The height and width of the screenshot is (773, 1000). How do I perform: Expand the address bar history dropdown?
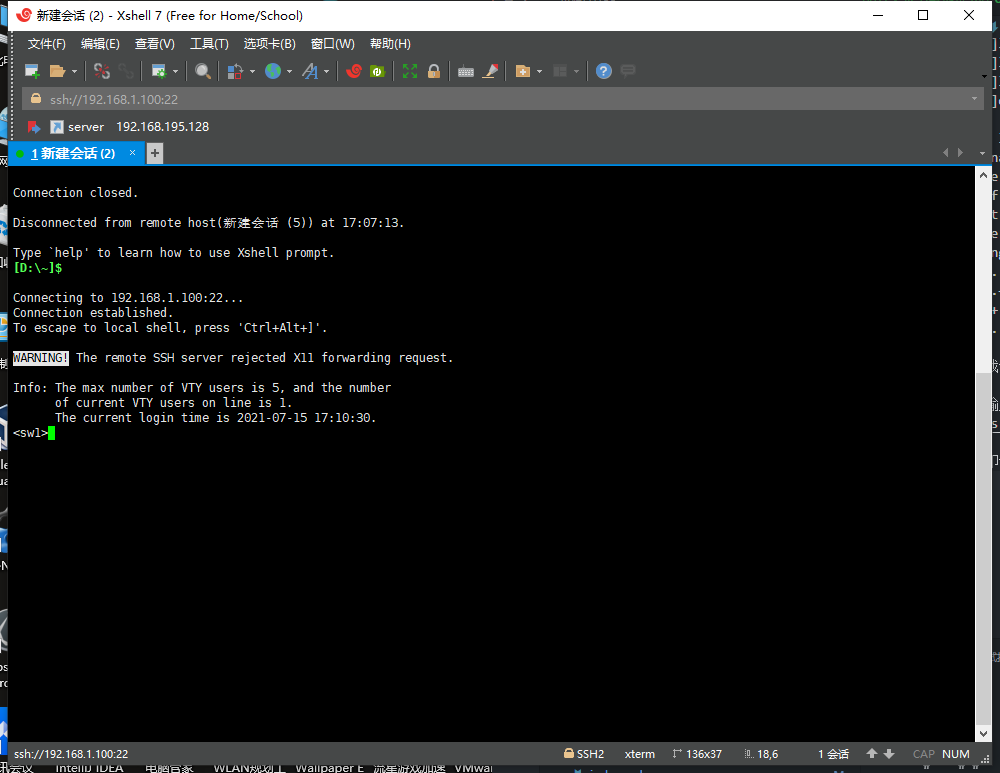pos(974,99)
